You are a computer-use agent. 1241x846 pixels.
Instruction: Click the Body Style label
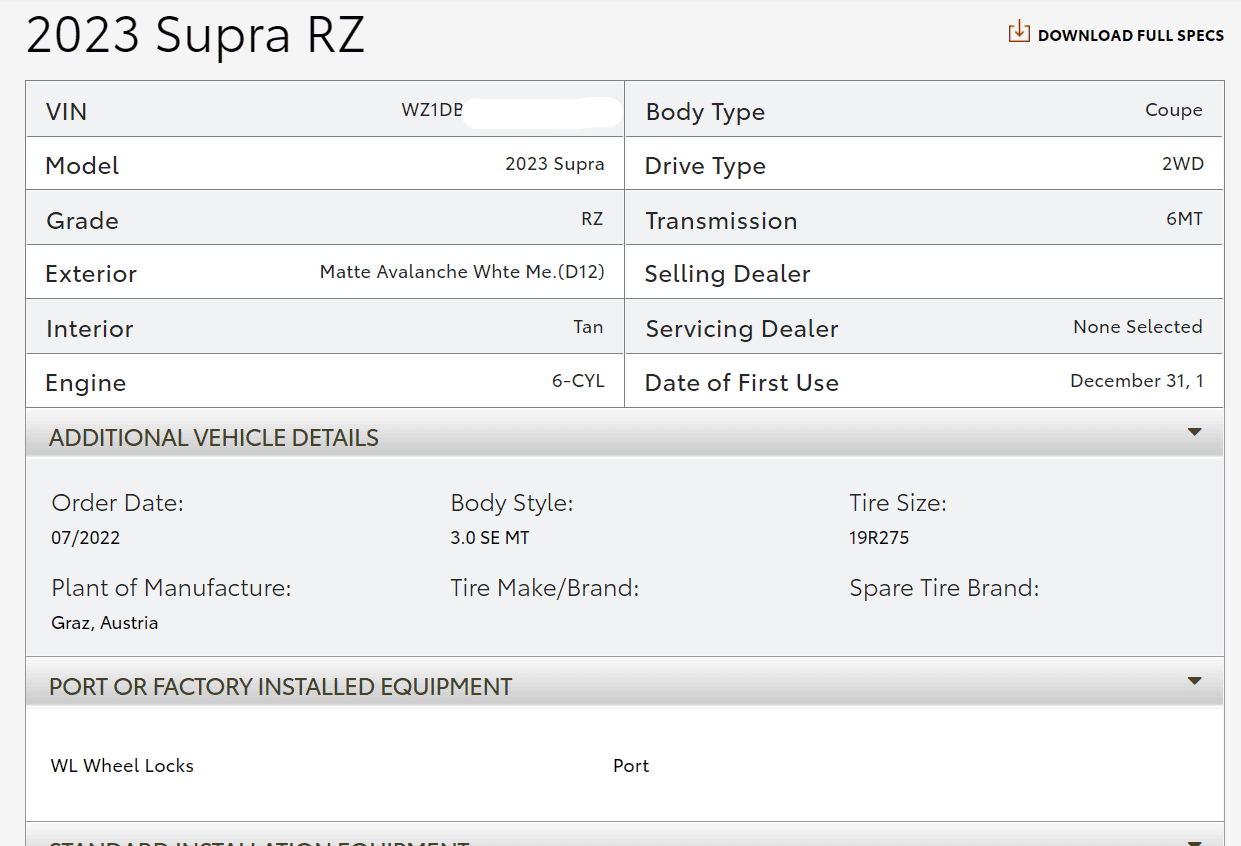(512, 503)
